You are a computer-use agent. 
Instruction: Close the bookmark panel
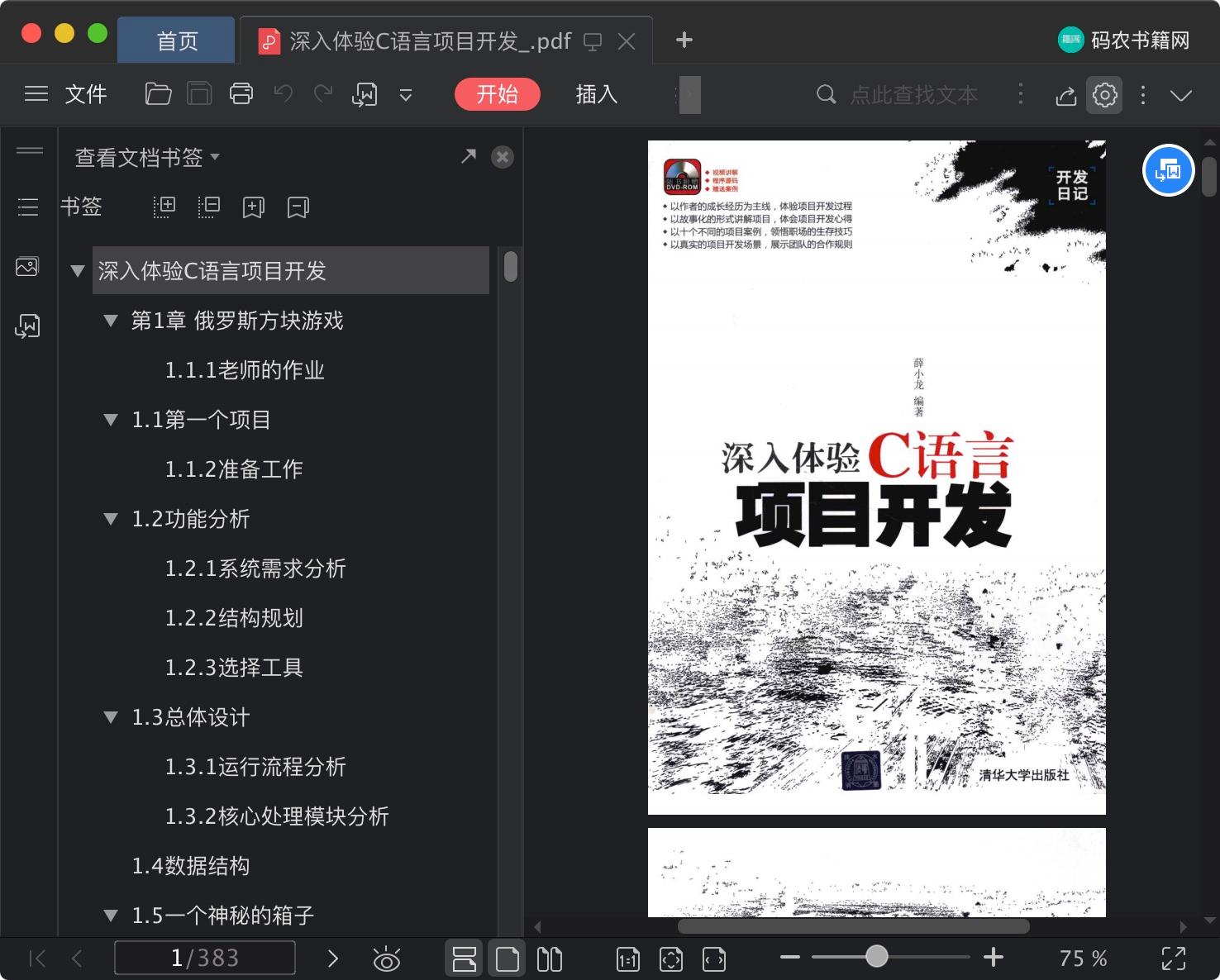click(503, 157)
